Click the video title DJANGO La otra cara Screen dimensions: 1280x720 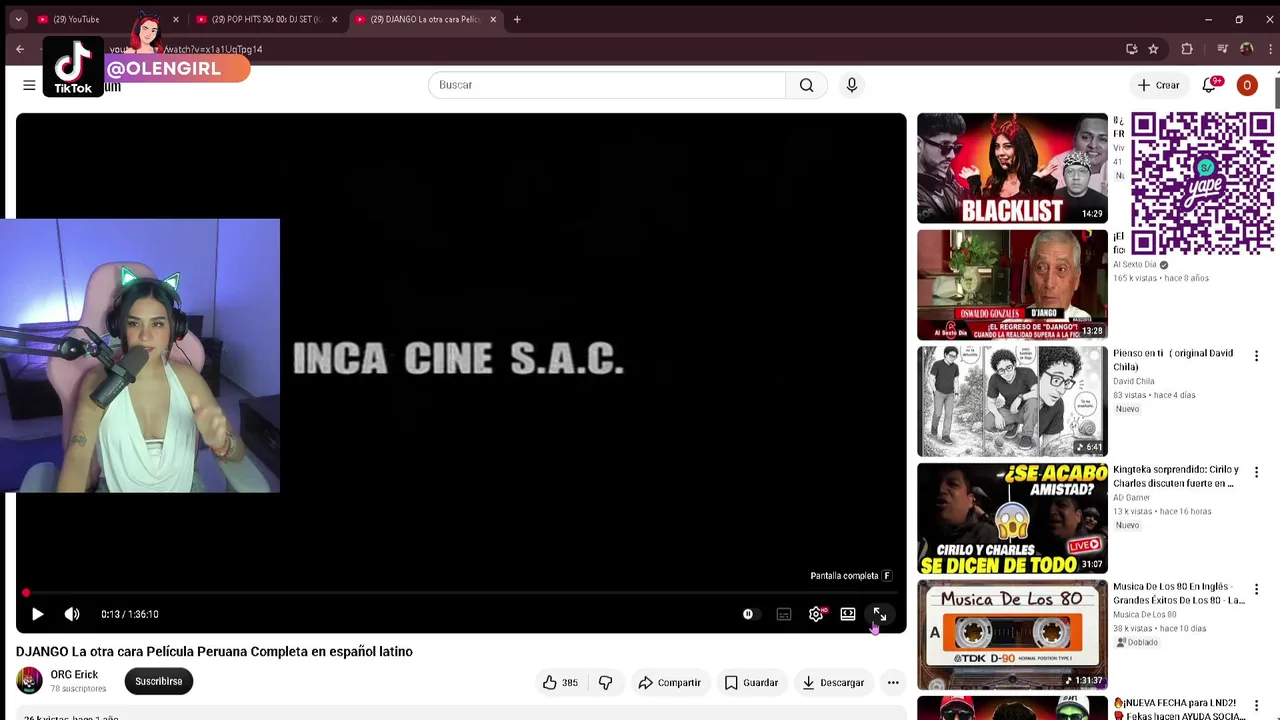[x=214, y=651]
